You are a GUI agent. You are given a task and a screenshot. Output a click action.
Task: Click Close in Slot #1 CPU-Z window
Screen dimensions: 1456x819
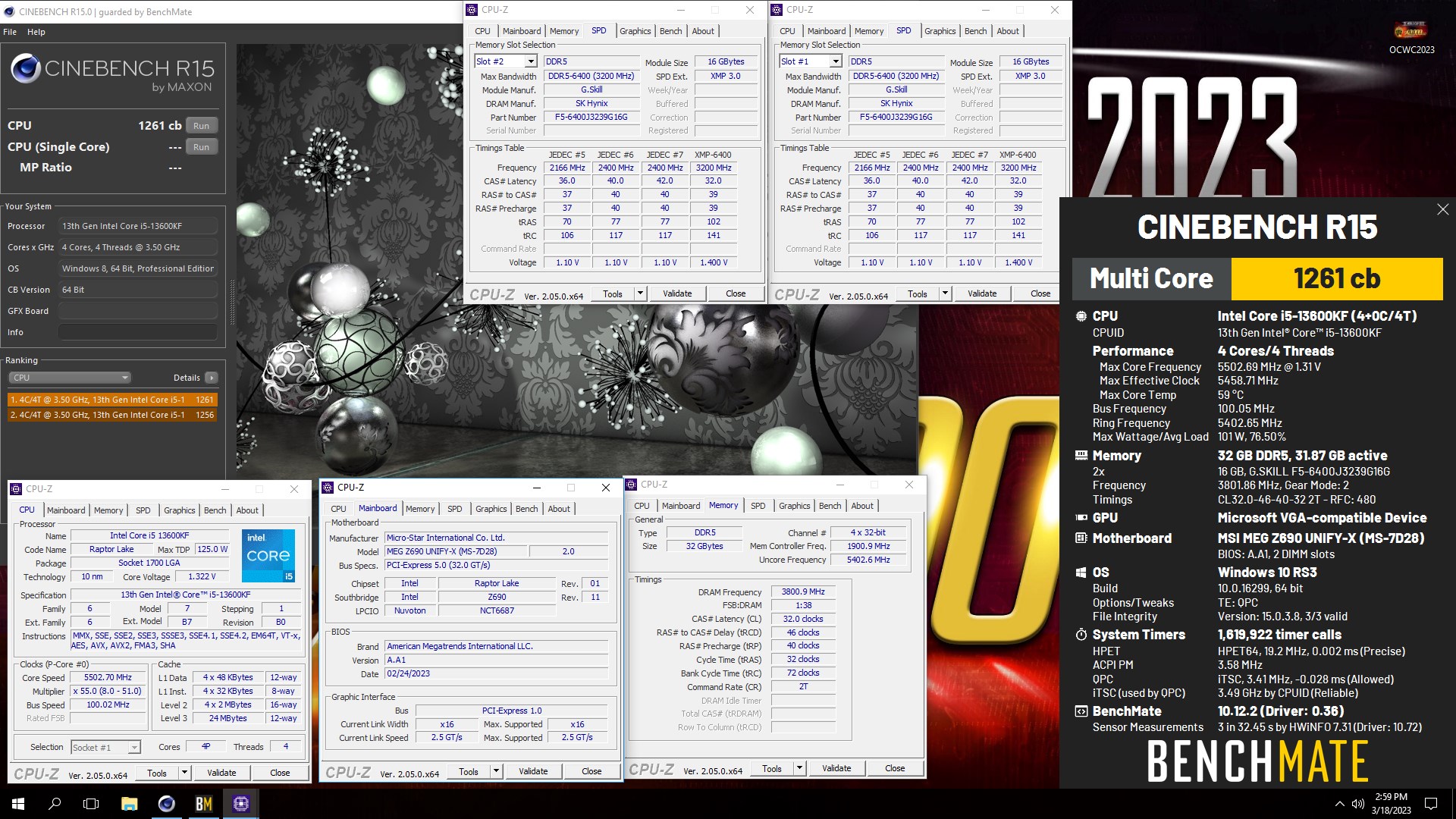[1040, 293]
